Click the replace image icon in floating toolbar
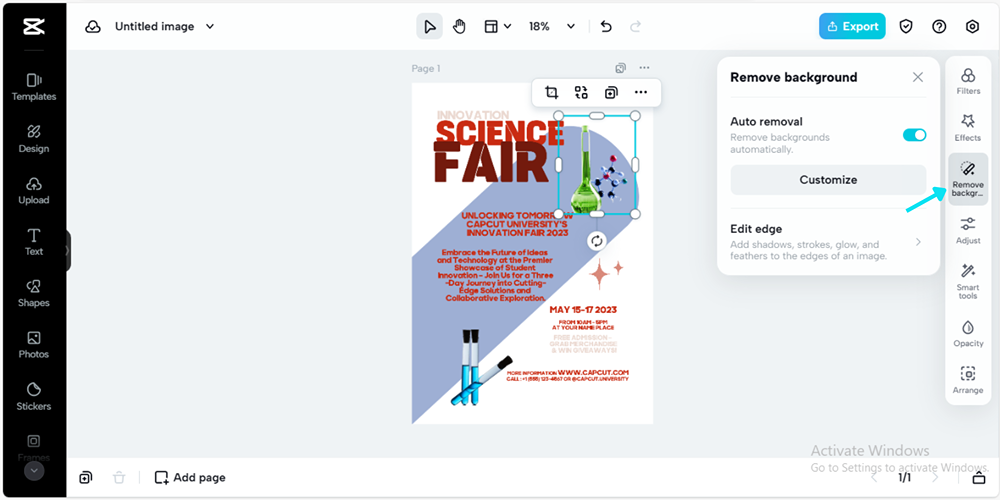Screen dimensions: 1000x500 pos(581,93)
